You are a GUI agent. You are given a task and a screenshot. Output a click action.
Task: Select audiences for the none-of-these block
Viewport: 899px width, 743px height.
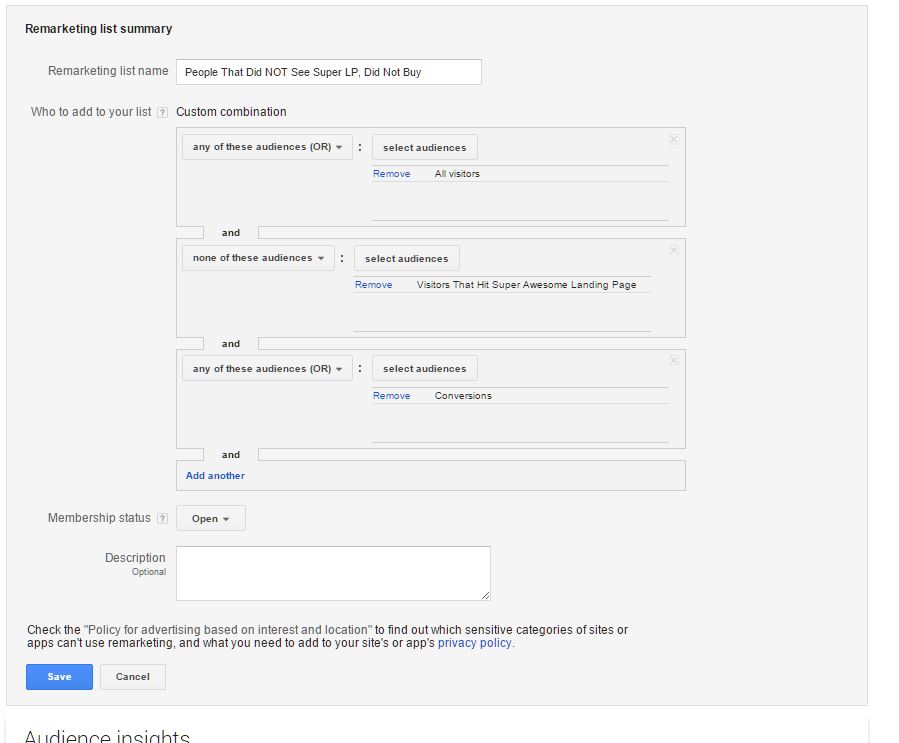(406, 259)
